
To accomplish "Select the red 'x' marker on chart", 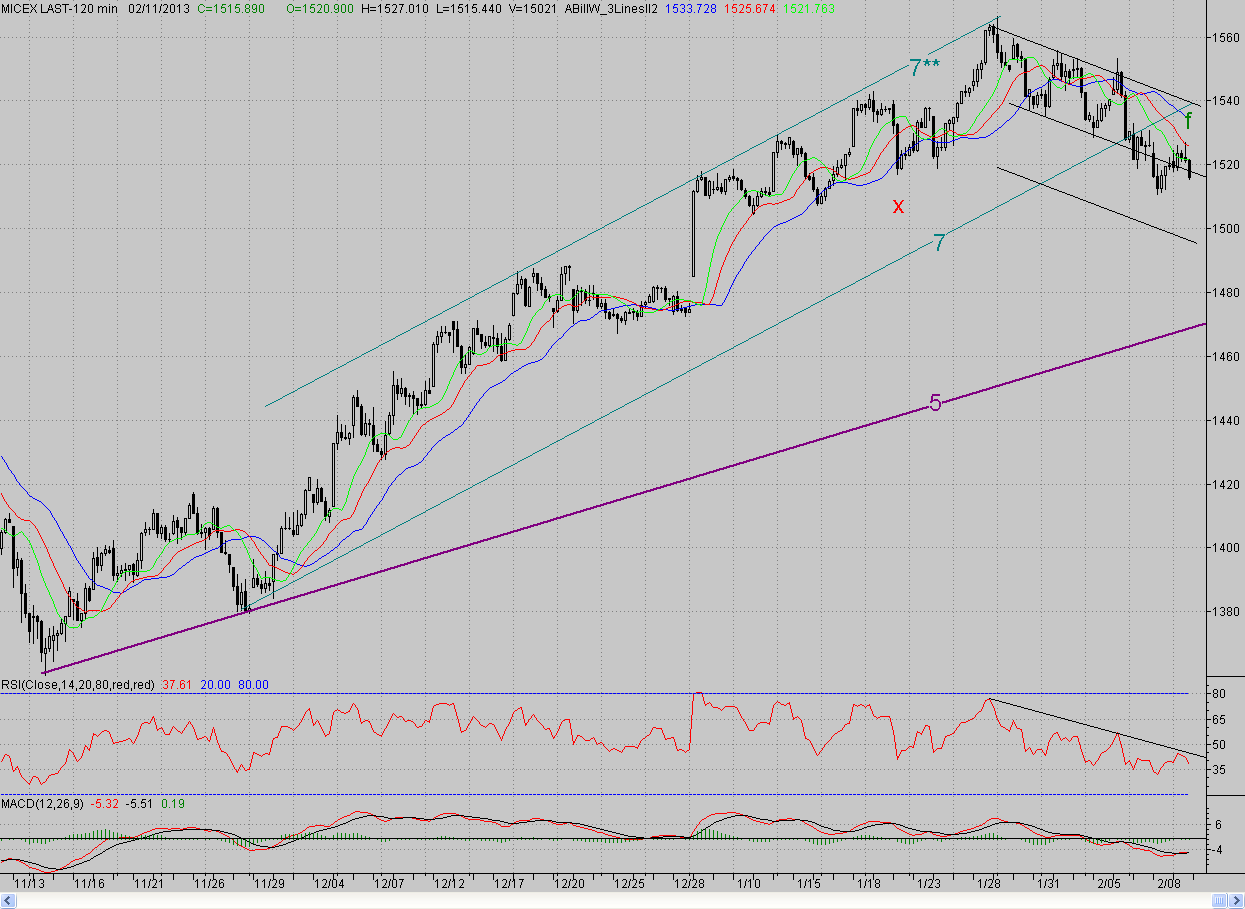I will coord(898,206).
